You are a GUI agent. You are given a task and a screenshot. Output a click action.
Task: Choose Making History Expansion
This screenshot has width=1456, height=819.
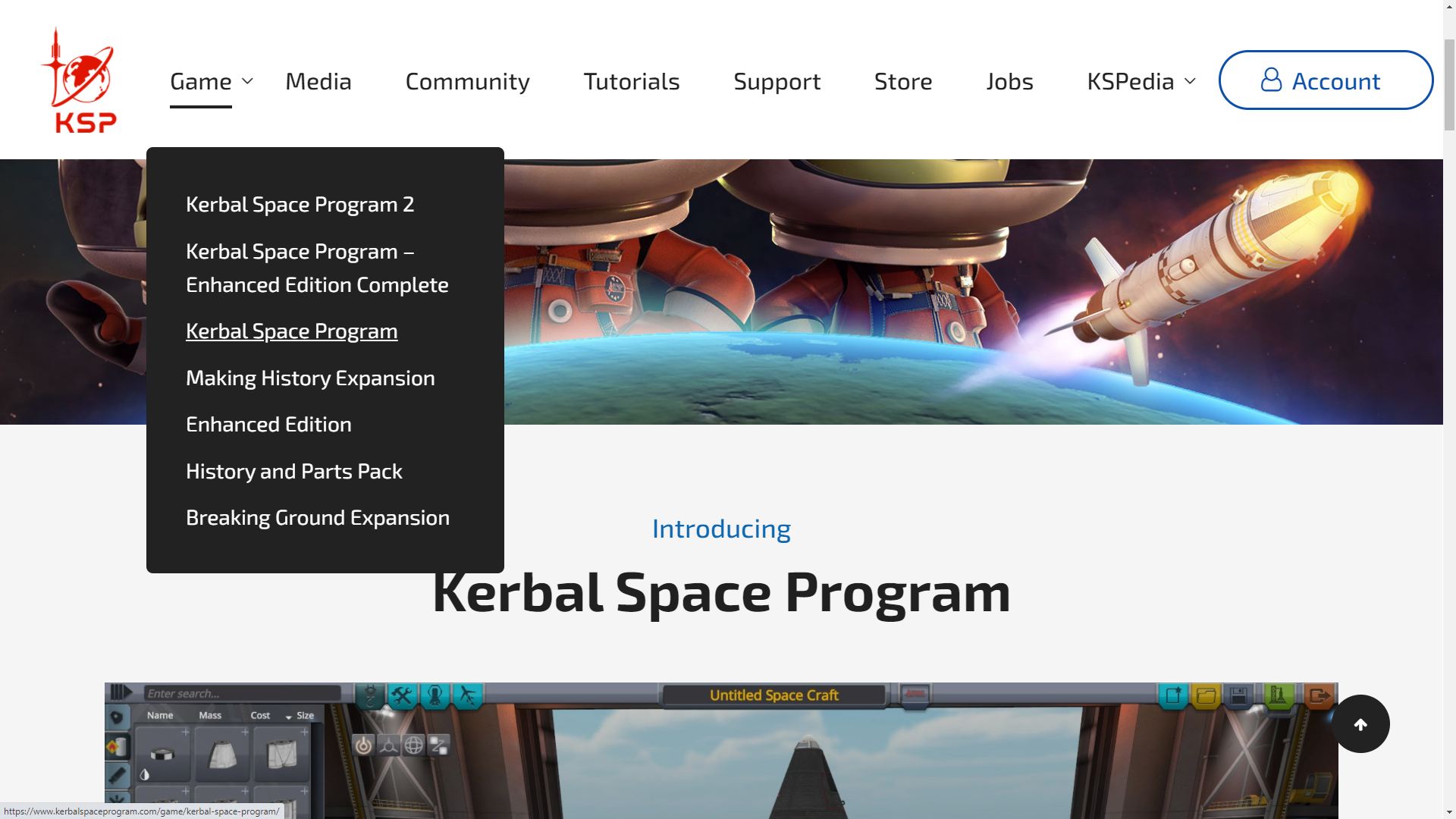coord(310,378)
